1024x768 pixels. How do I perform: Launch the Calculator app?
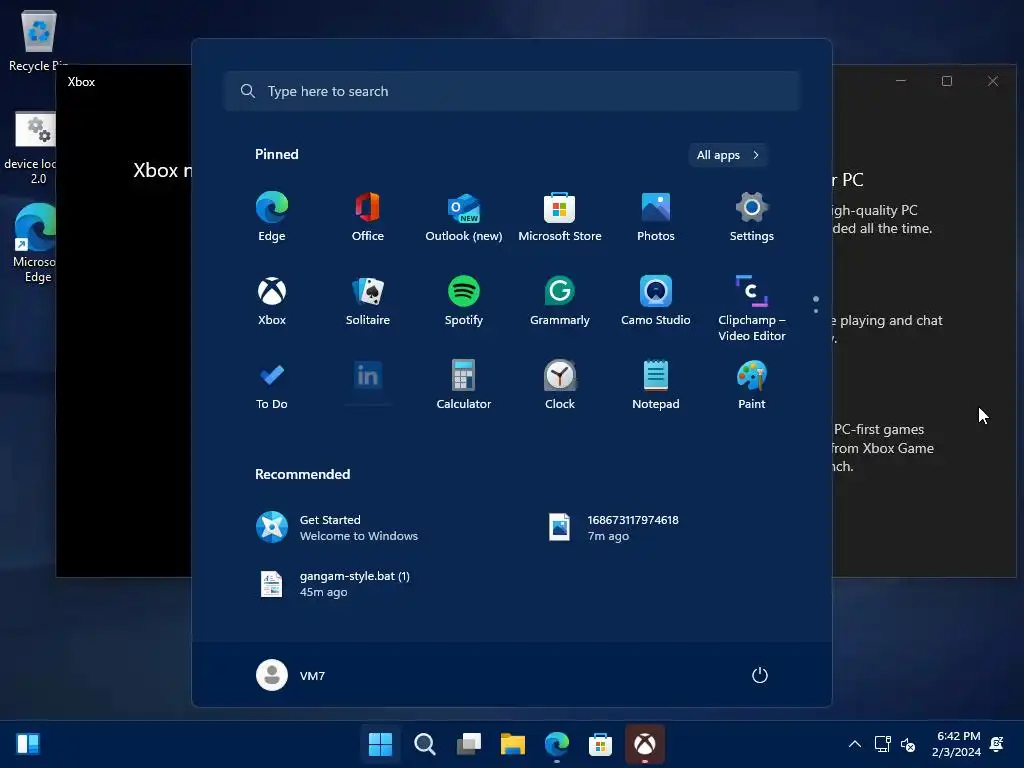tap(464, 385)
